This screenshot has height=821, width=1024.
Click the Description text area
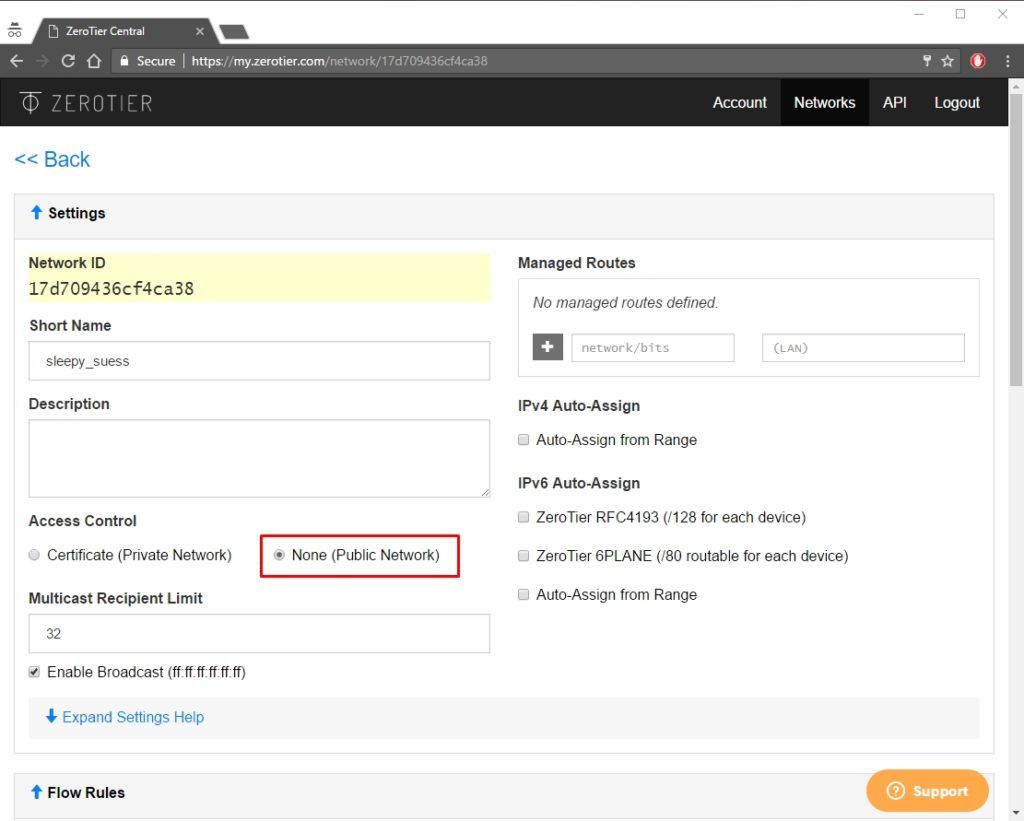coord(259,459)
